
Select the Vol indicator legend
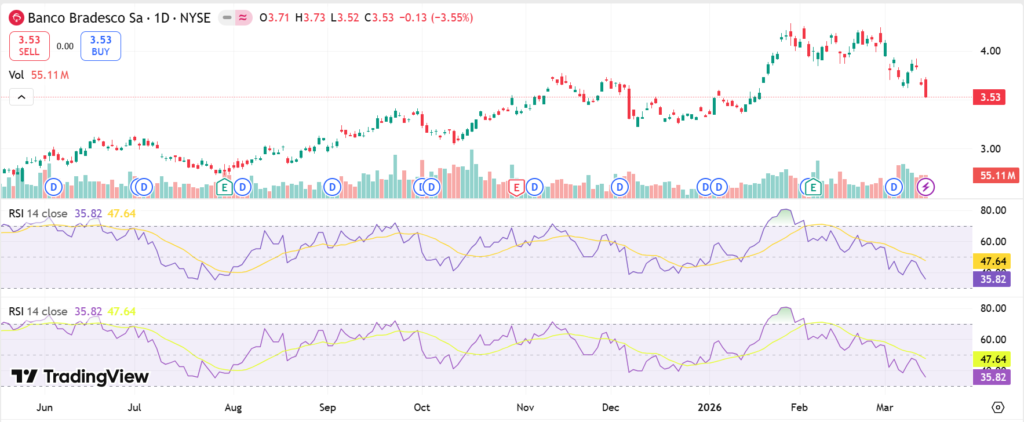click(x=17, y=74)
